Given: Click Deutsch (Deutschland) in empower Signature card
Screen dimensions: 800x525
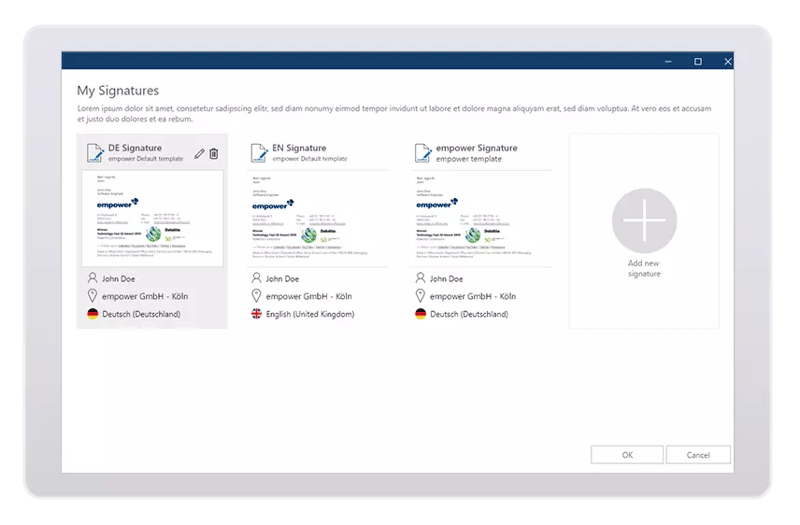Looking at the screenshot, I should (x=469, y=314).
